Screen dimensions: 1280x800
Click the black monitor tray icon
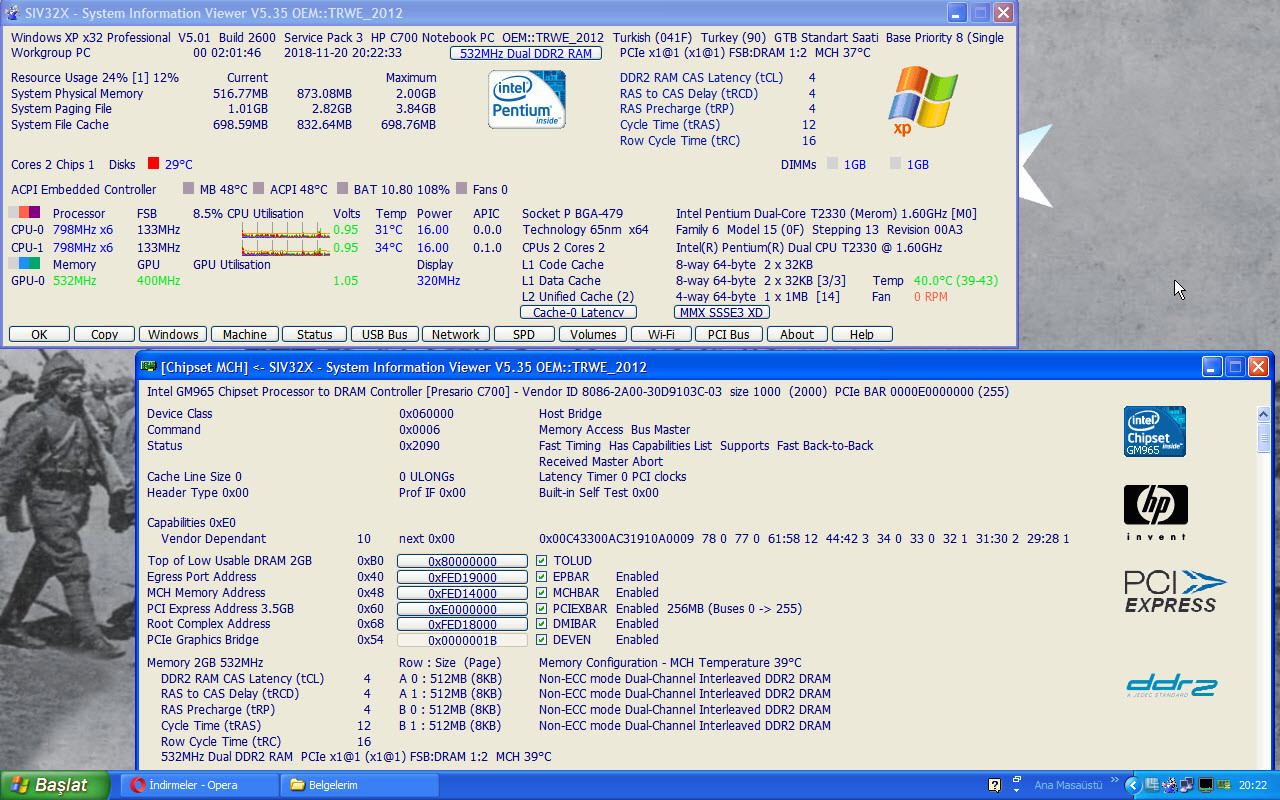pos(1206,785)
